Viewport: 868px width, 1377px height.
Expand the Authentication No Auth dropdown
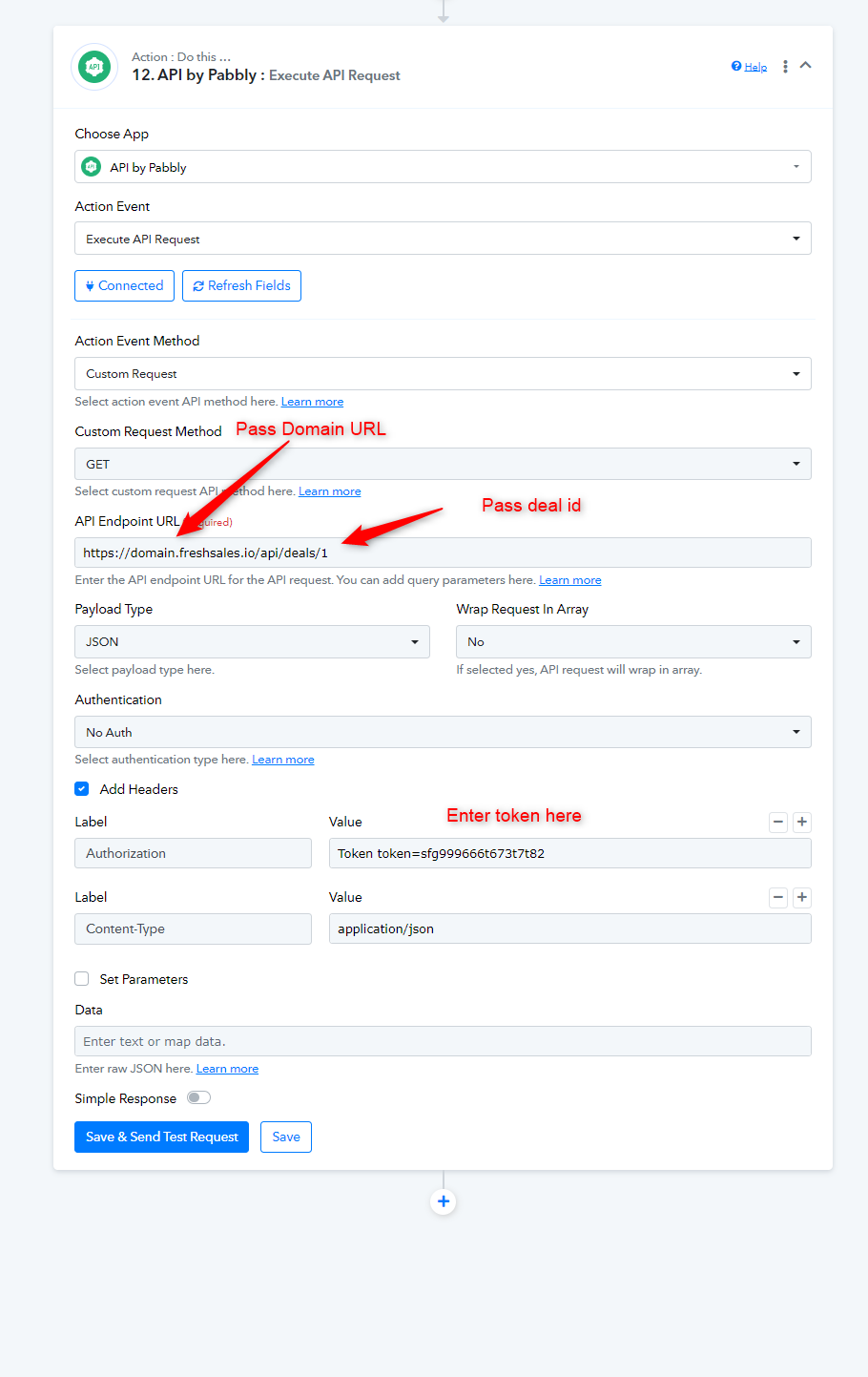tap(443, 732)
